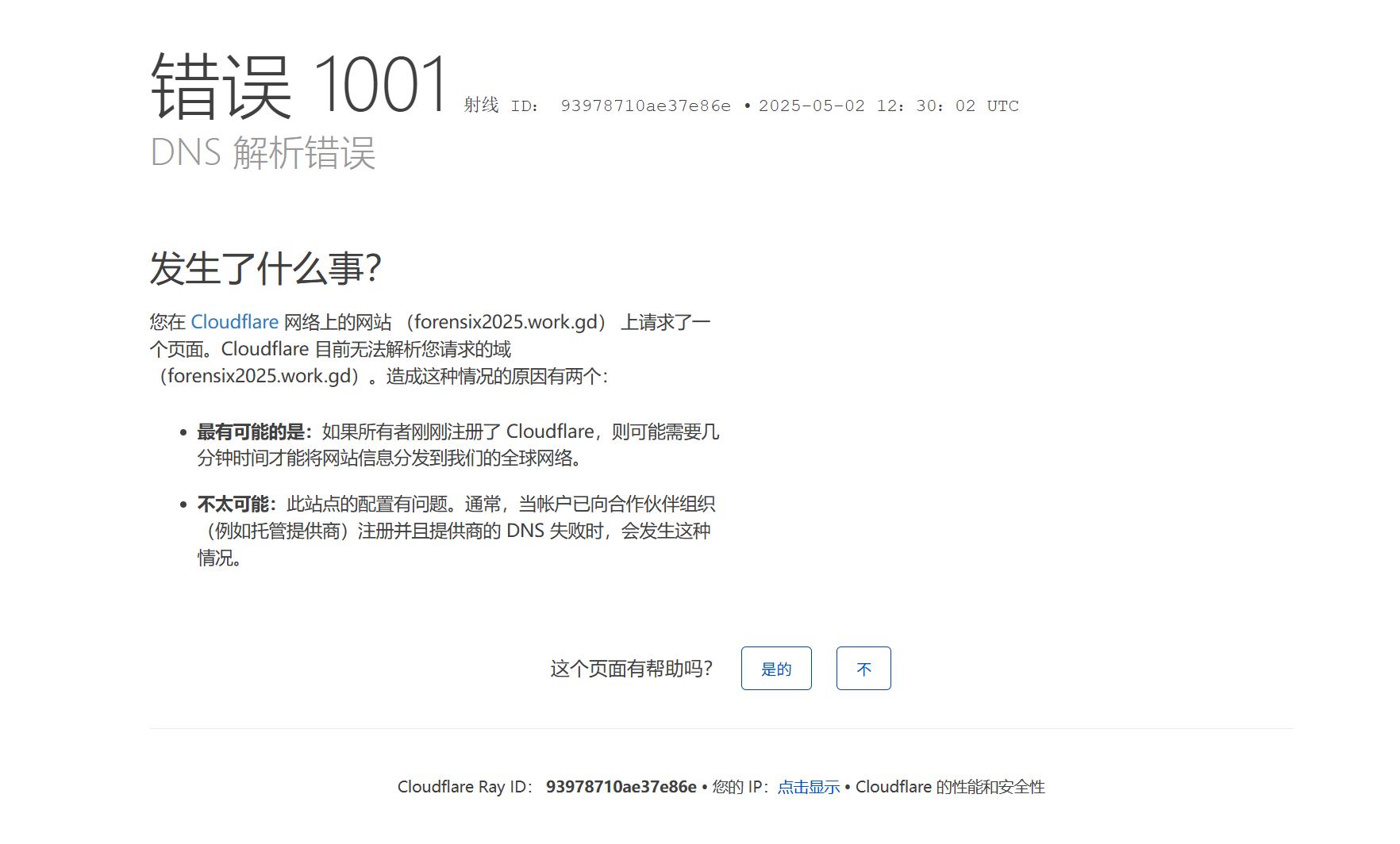This screenshot has height=844, width=1400.
Task: Click 是的 to mark page helpful
Action: [x=776, y=668]
